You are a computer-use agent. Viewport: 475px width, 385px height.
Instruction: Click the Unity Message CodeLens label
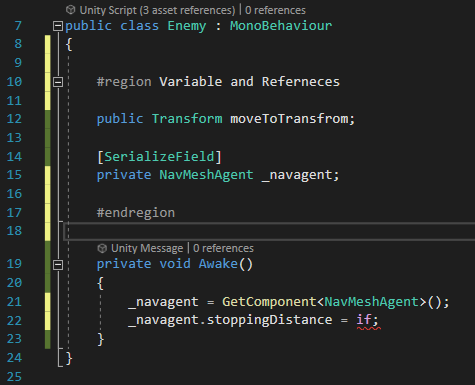coord(147,248)
